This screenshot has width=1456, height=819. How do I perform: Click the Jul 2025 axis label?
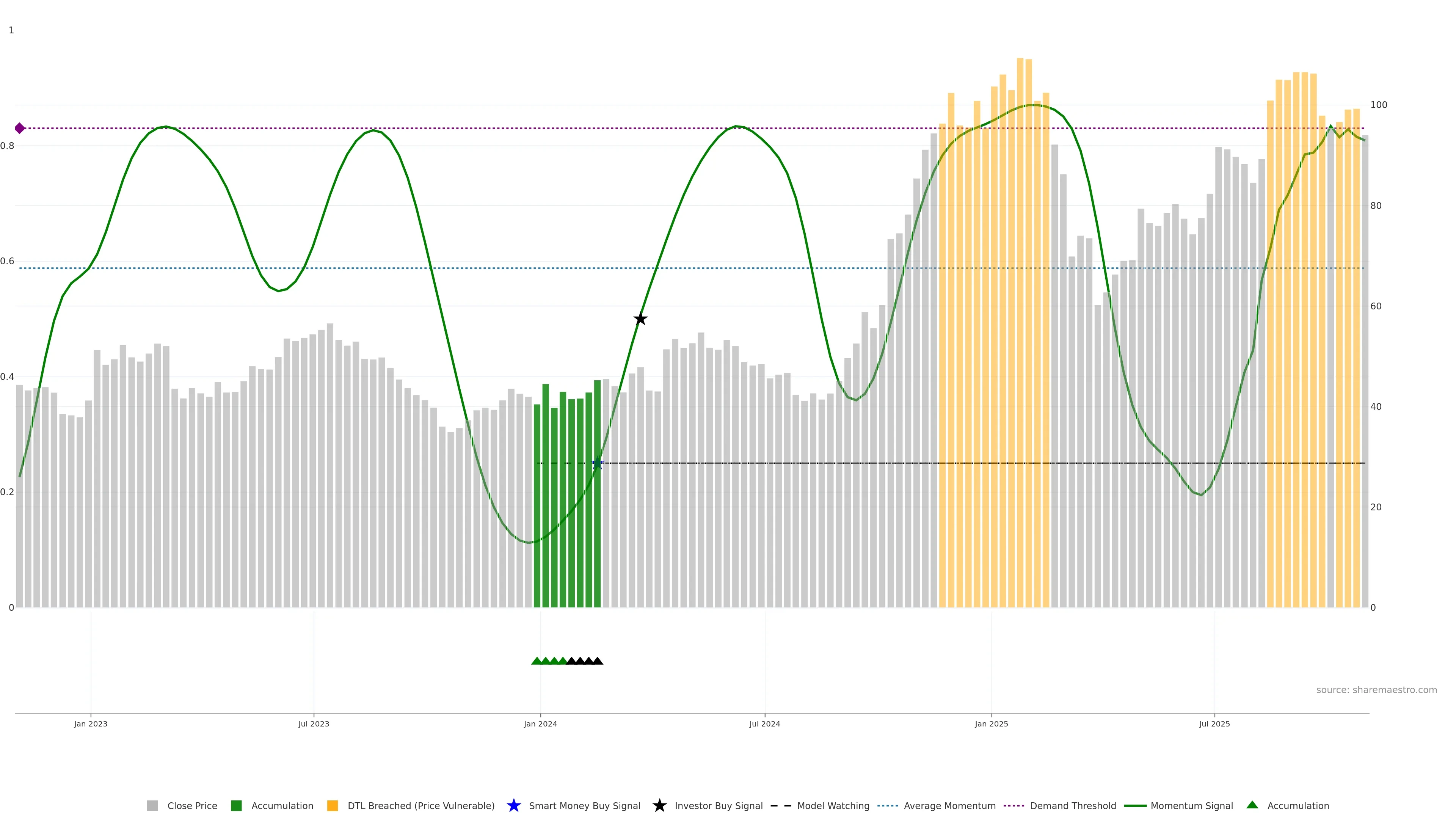point(1214,724)
